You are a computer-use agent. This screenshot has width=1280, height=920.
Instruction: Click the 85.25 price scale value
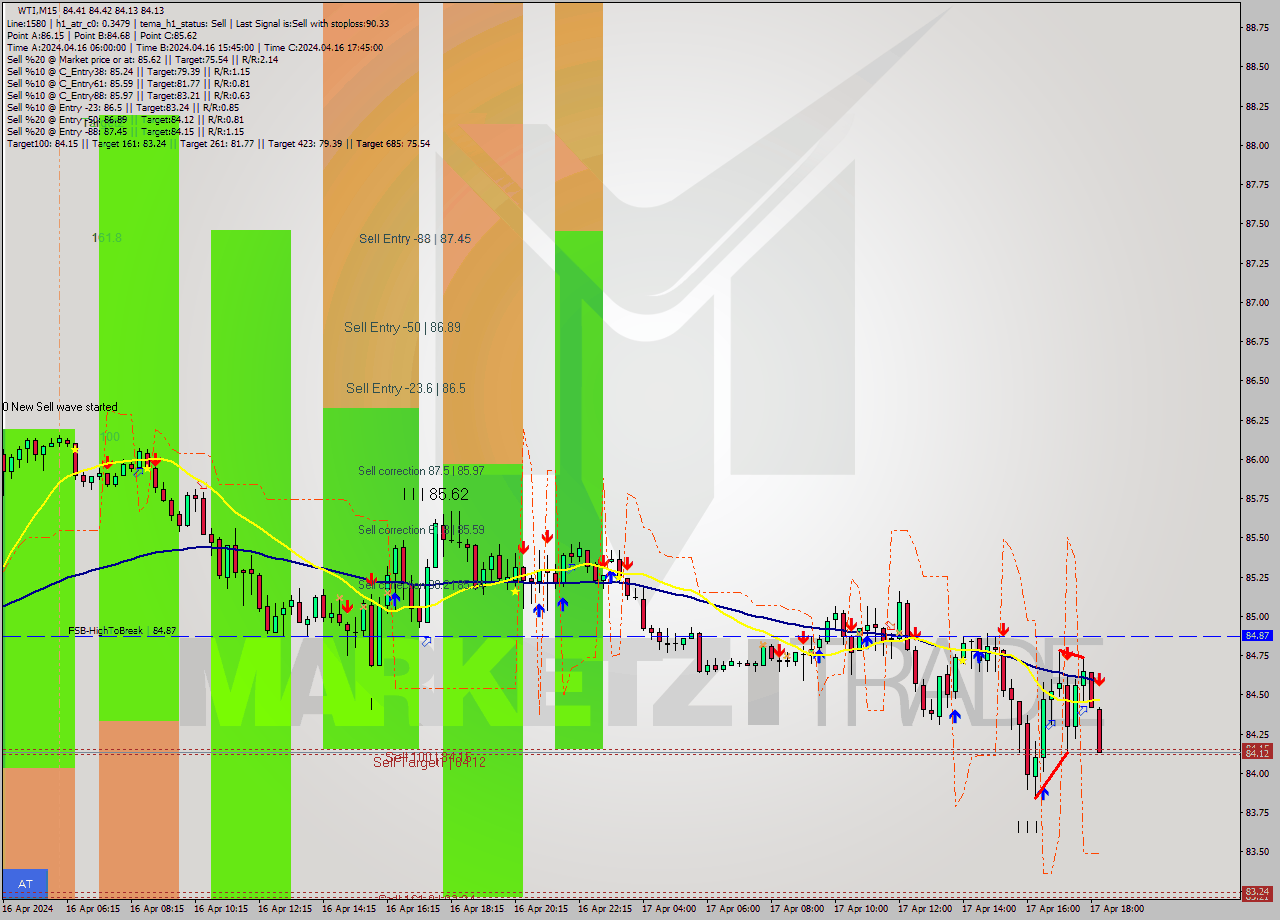click(x=1257, y=578)
